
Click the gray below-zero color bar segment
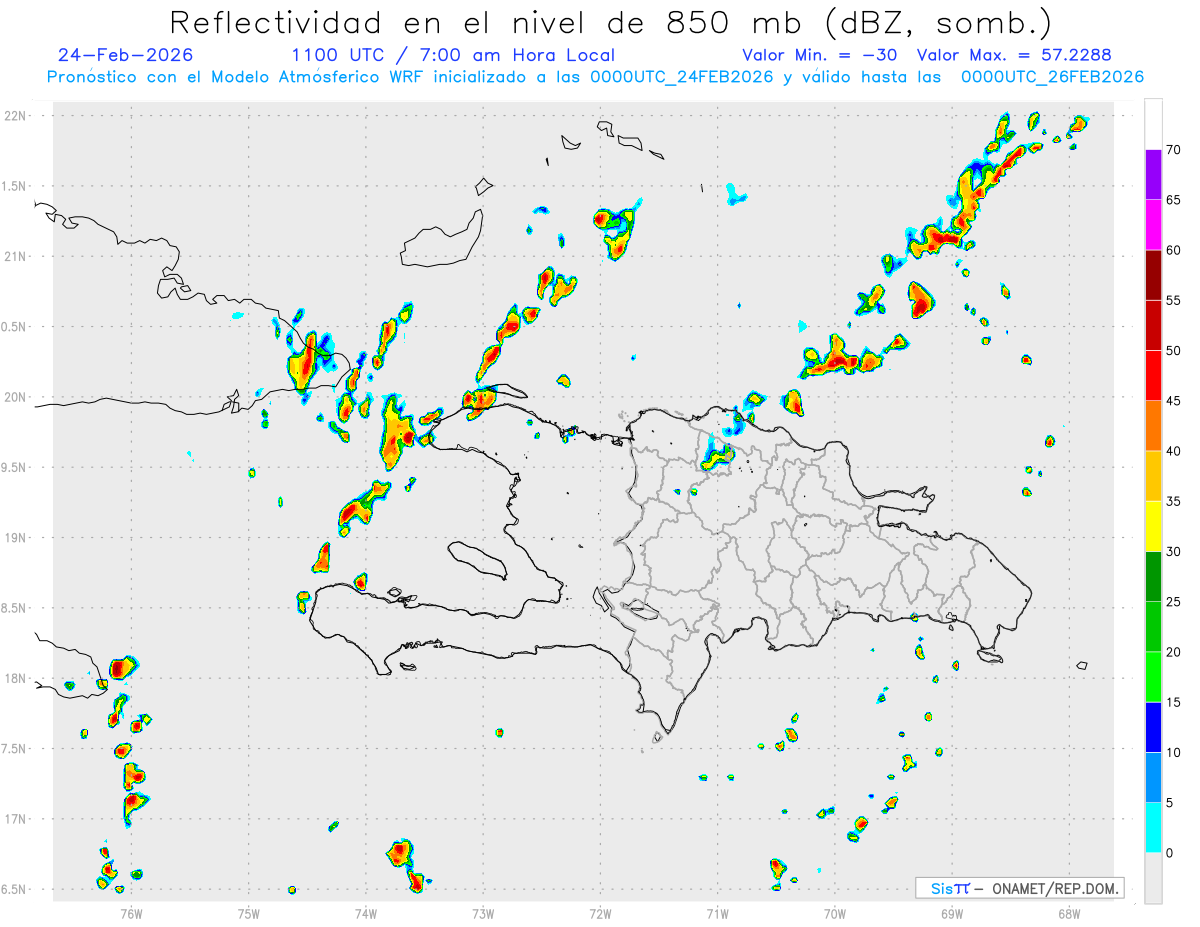1153,878
